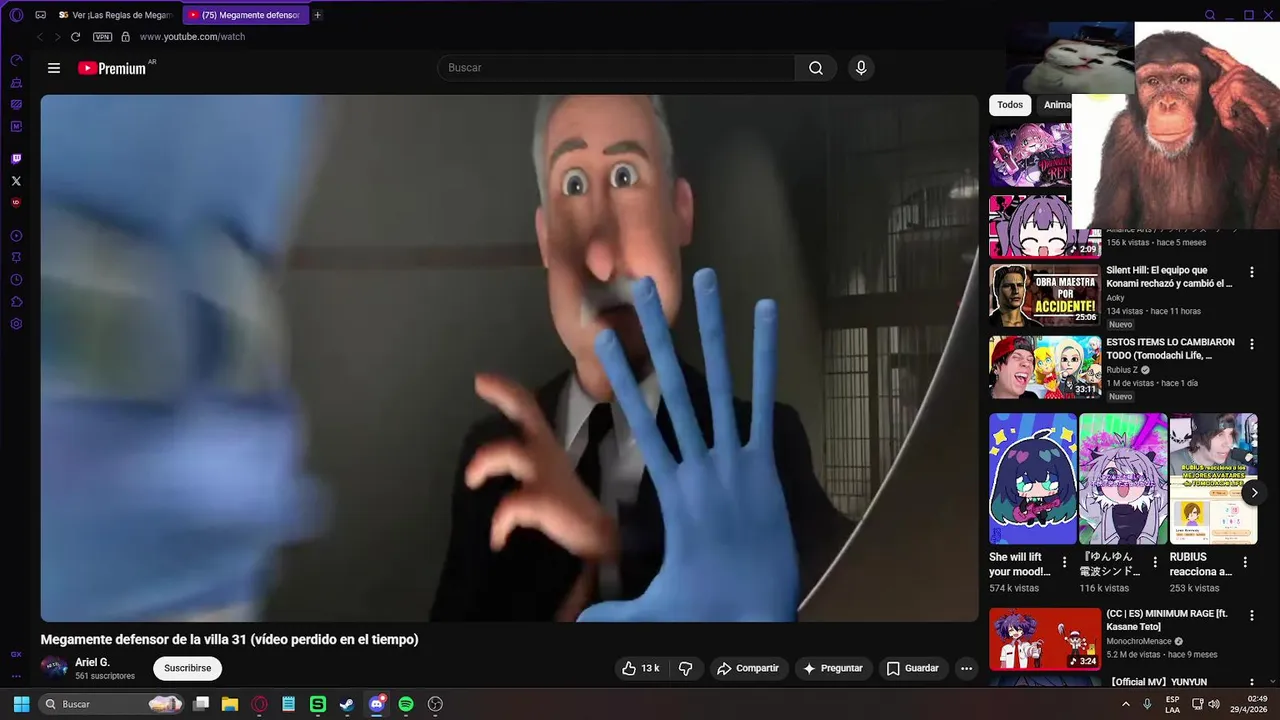The height and width of the screenshot is (720, 1280).
Task: Open the 'ゆんゆん 電波シンド' short thumbnail
Action: pos(1123,478)
